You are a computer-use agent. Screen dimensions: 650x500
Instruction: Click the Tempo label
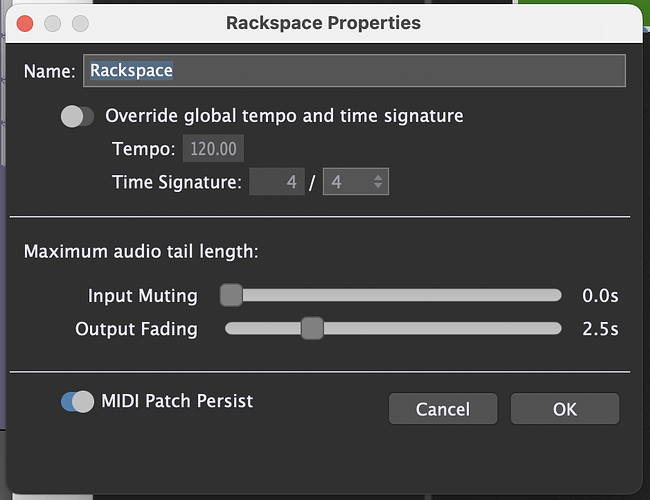click(x=144, y=149)
